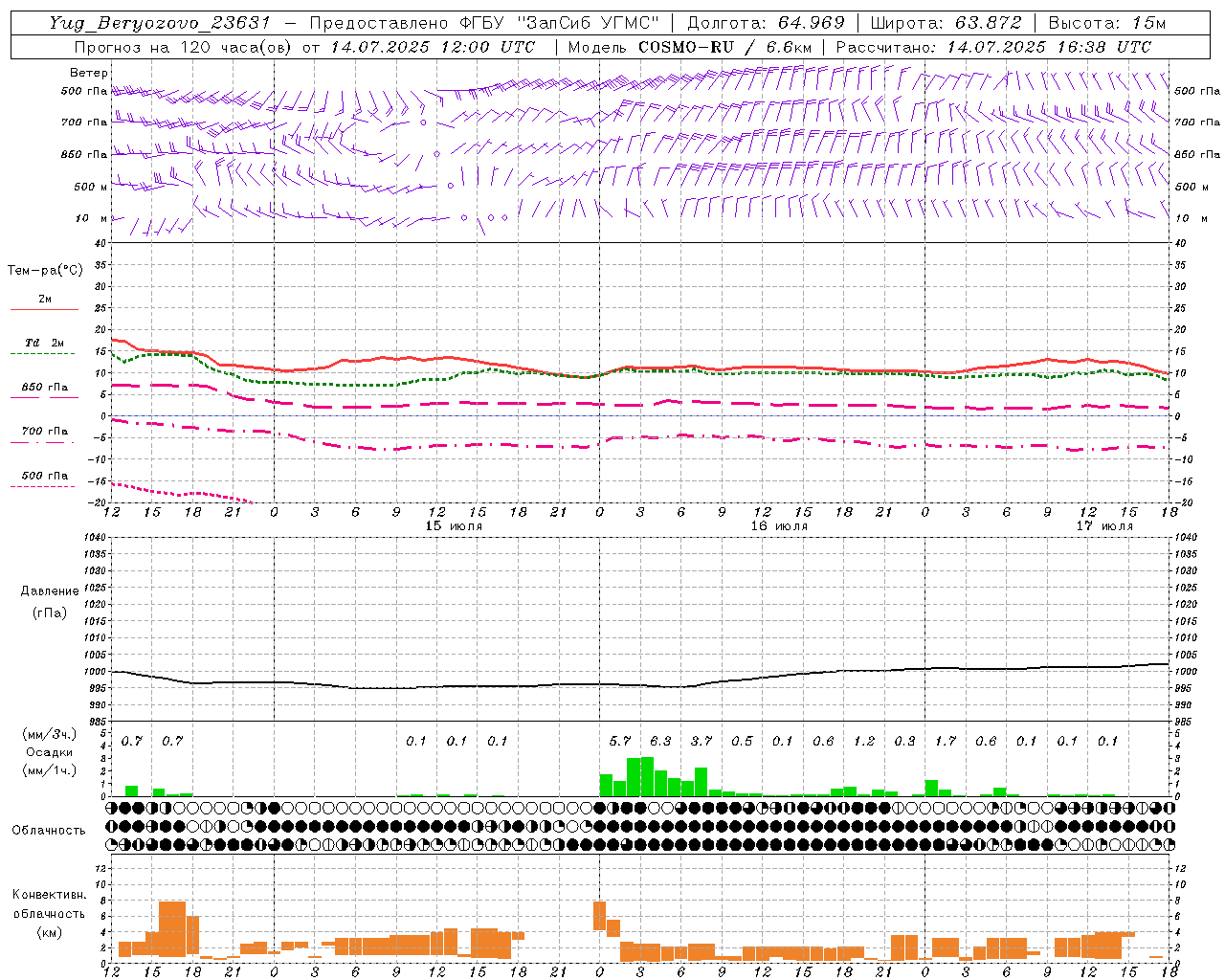Click the Давление pressure panel label
Image resolution: width=1225 pixels, height=980 pixels.
point(49,591)
